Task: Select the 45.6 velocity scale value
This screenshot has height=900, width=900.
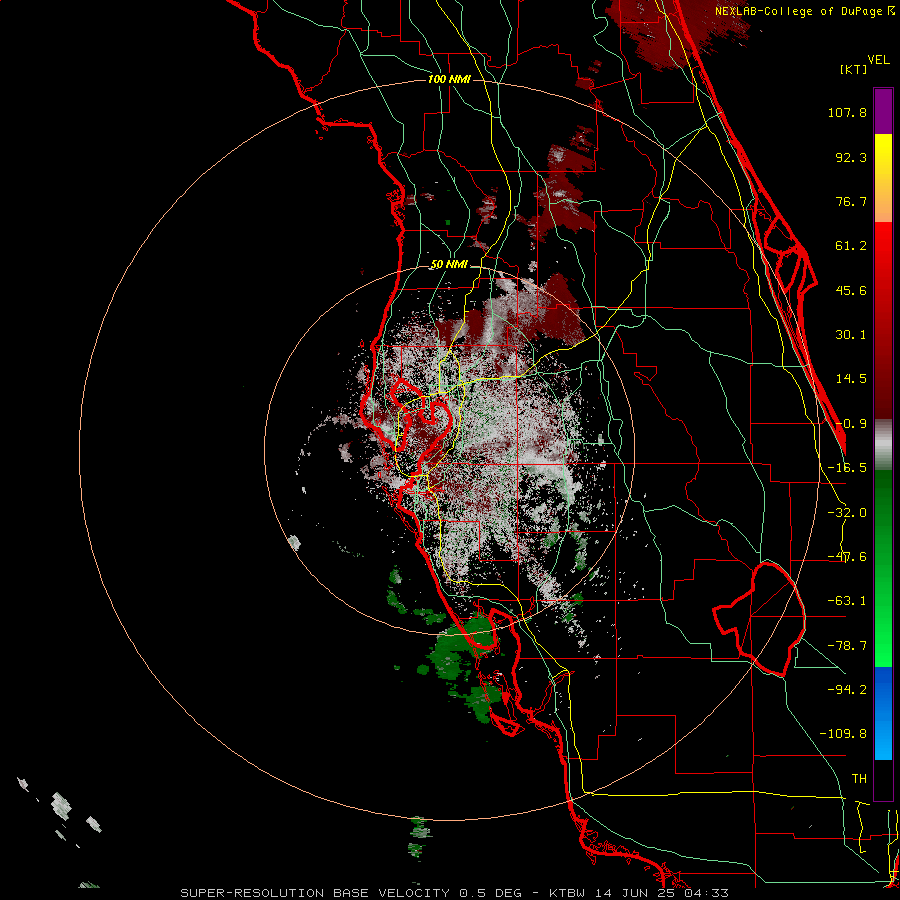Action: (851, 290)
